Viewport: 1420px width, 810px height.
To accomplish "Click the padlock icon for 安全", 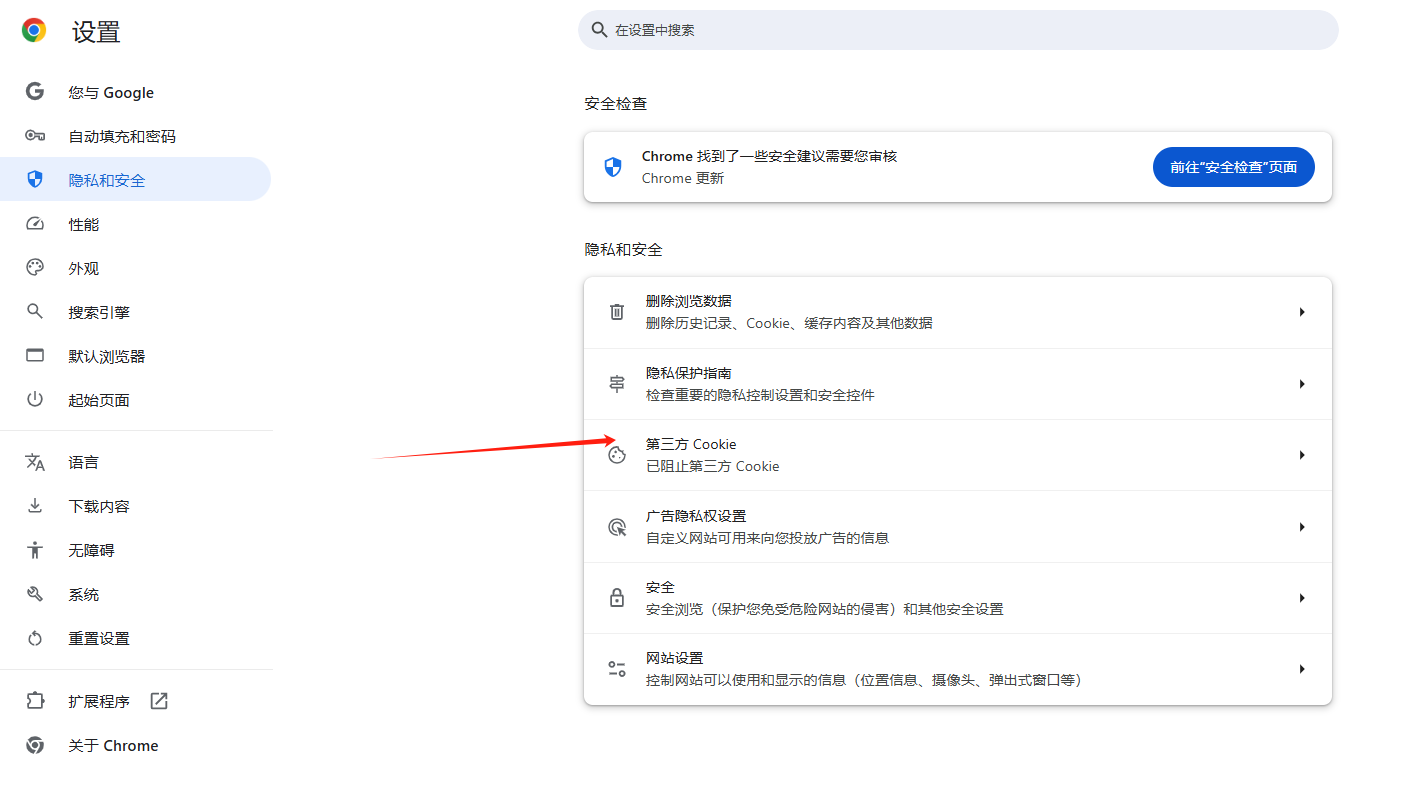I will click(617, 598).
